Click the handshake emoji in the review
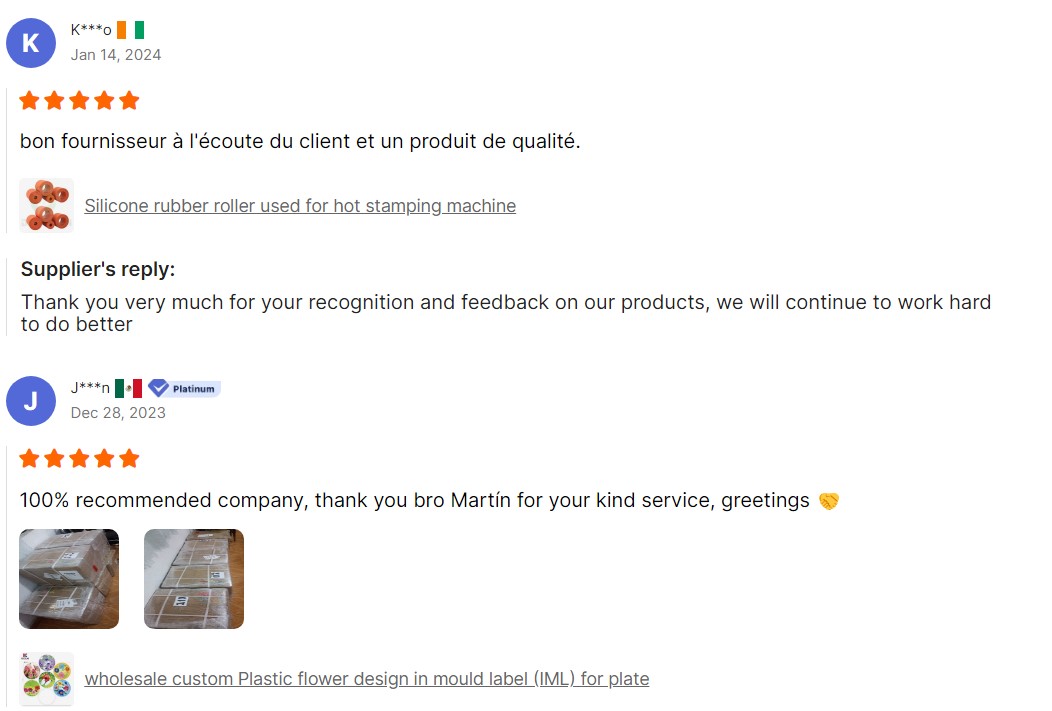The width and height of the screenshot is (1052, 711). tap(828, 500)
